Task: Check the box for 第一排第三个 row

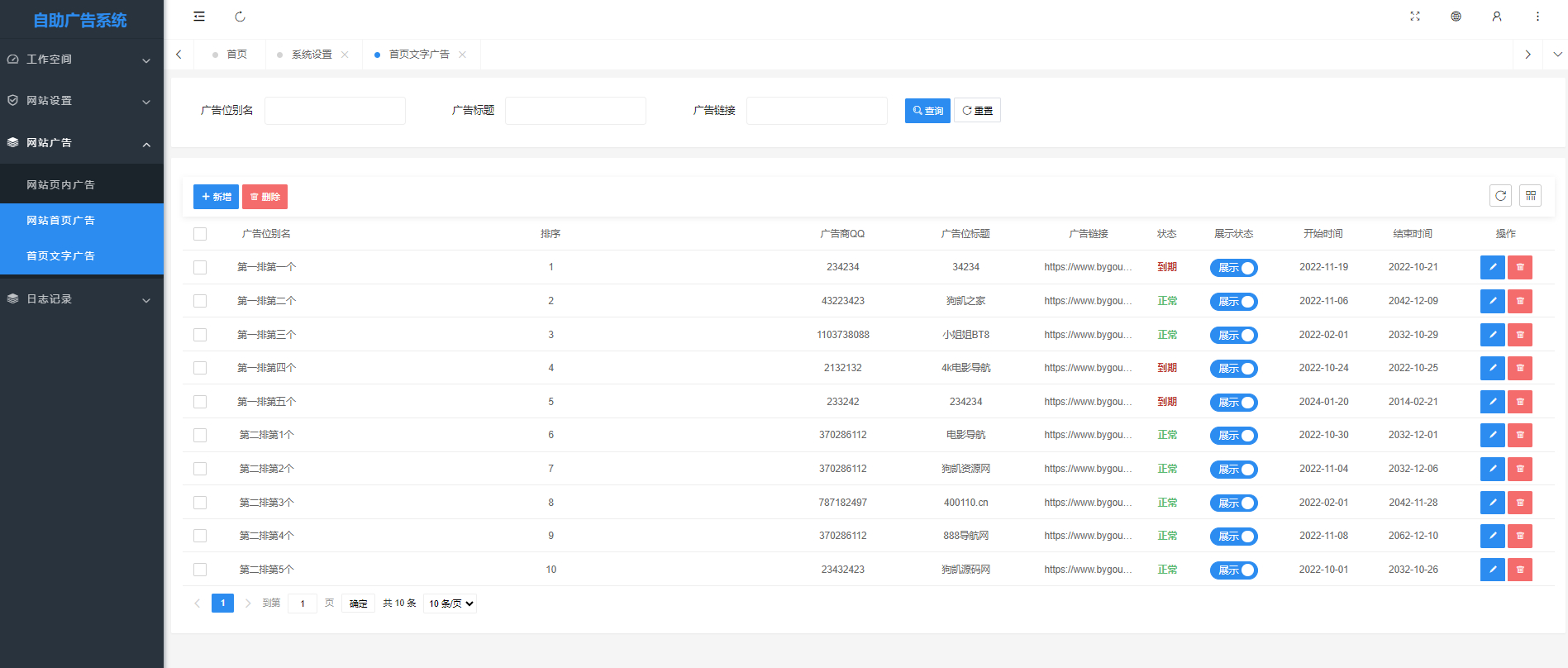Action: pyautogui.click(x=200, y=335)
